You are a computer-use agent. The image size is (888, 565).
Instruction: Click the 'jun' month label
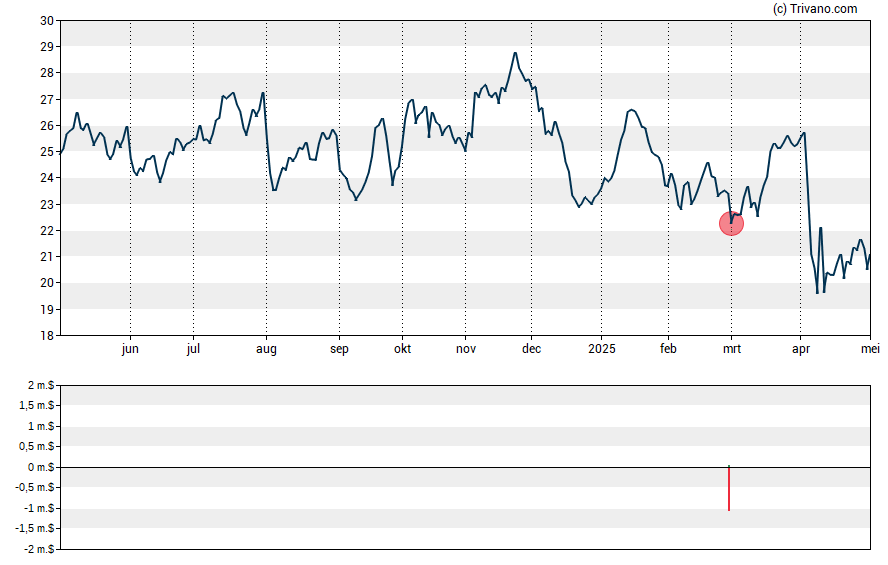(130, 349)
